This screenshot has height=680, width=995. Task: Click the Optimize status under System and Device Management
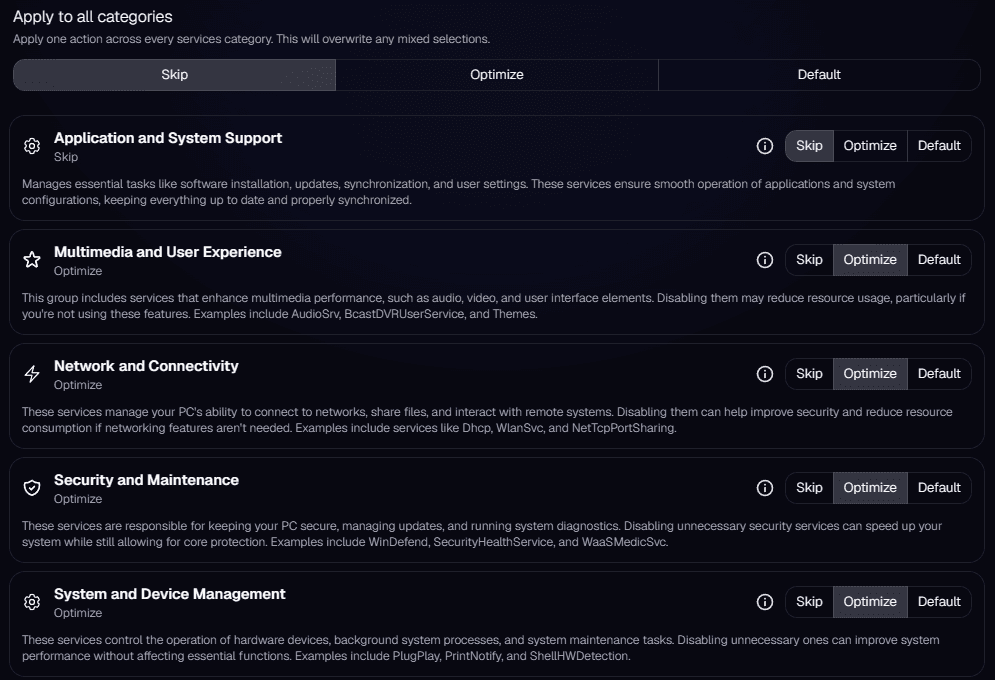coord(78,613)
